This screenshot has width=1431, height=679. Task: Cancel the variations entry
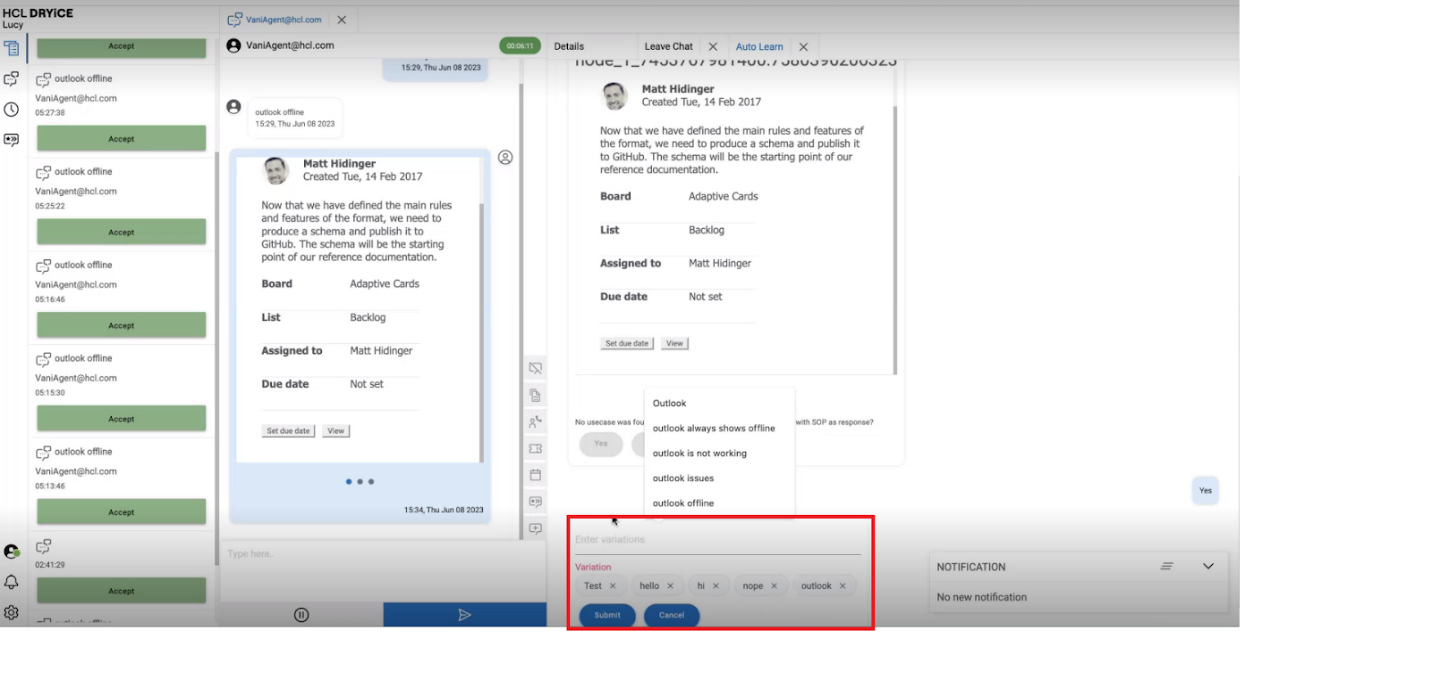(671, 615)
